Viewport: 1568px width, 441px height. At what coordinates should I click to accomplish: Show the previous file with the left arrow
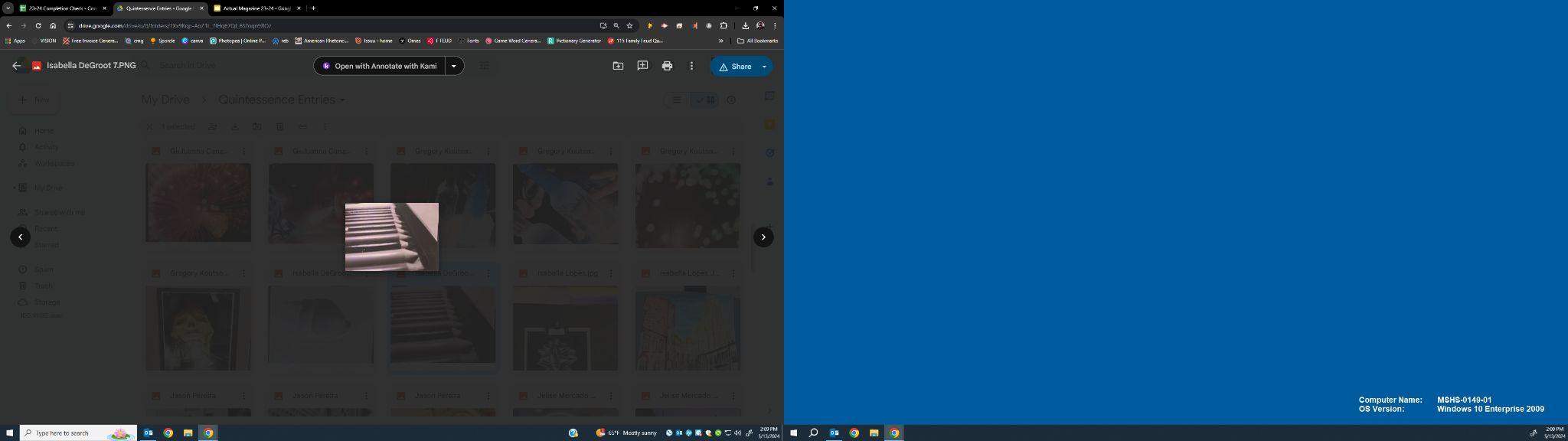21,237
